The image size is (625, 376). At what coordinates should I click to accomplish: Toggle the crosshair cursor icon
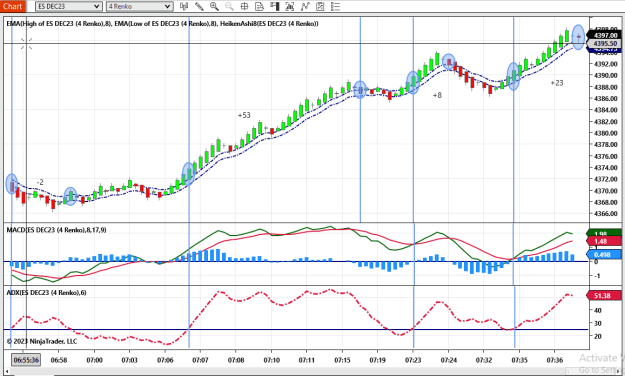click(244, 6)
